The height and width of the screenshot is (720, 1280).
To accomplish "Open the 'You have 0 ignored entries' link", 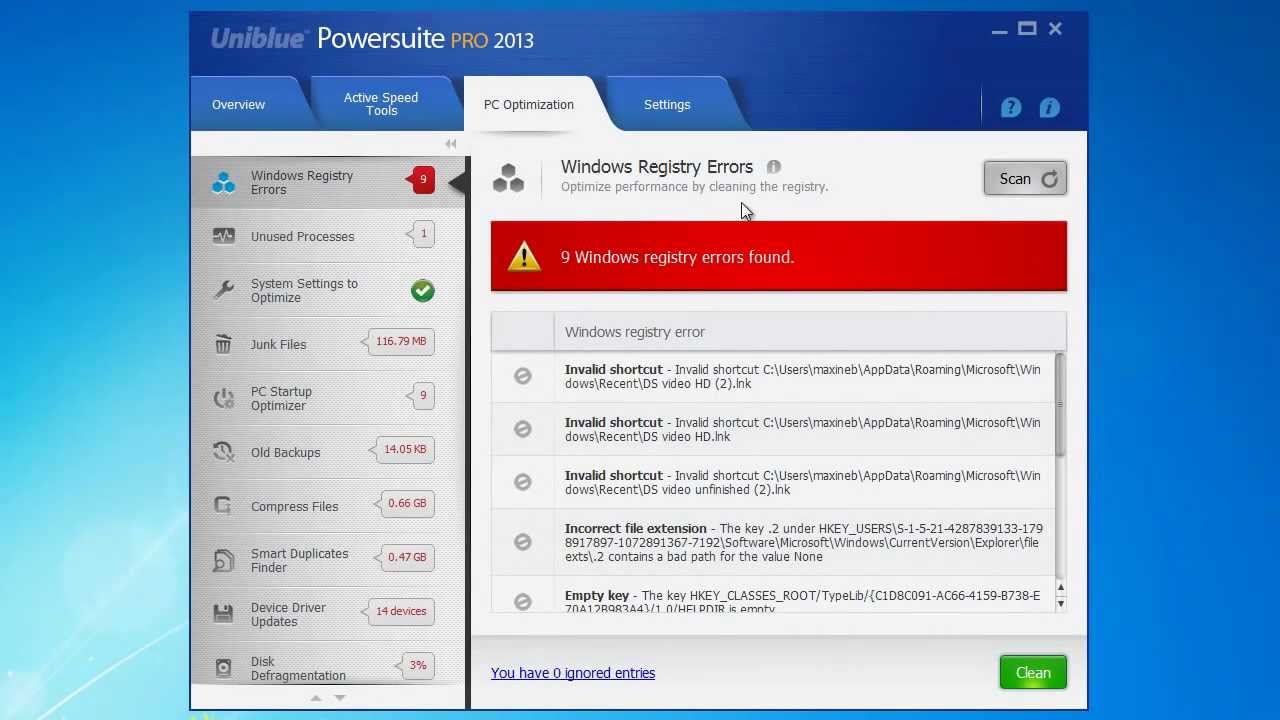I will [x=573, y=673].
